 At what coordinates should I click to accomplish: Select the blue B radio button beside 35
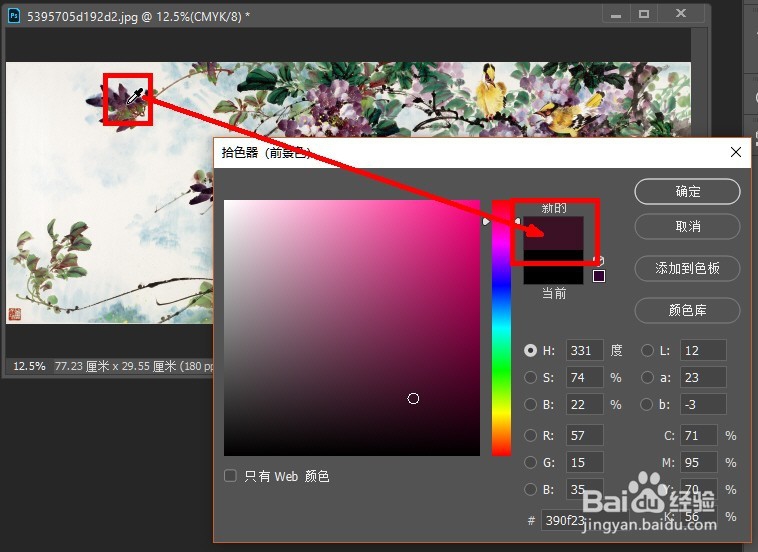click(x=530, y=489)
